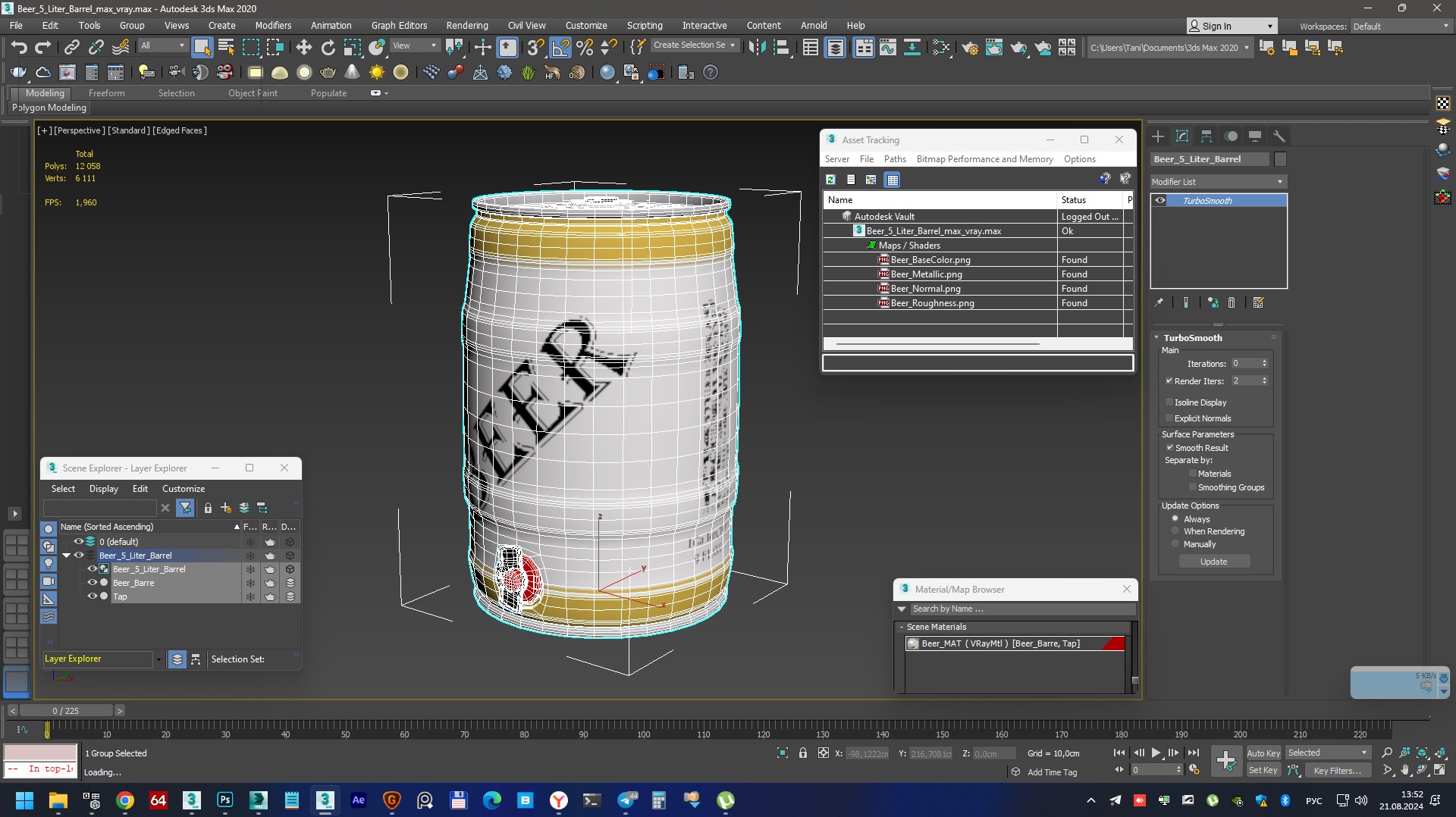Open the Motion command panel tab
The width and height of the screenshot is (1456, 817).
coord(1231,136)
